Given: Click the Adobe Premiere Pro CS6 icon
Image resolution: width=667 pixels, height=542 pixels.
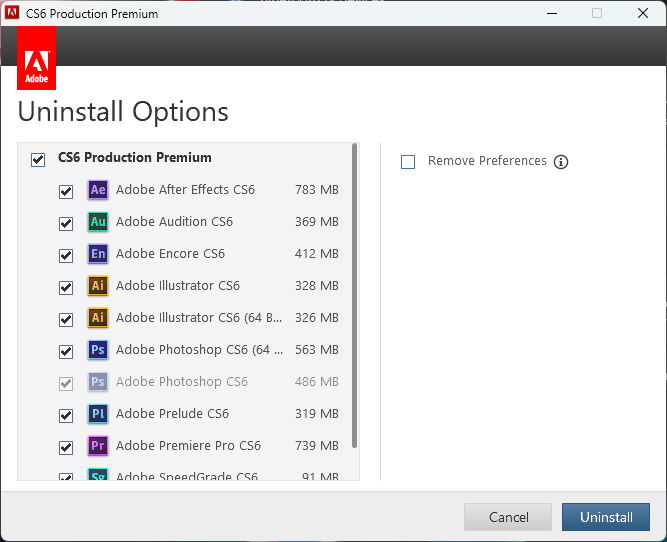Looking at the screenshot, I should [97, 446].
